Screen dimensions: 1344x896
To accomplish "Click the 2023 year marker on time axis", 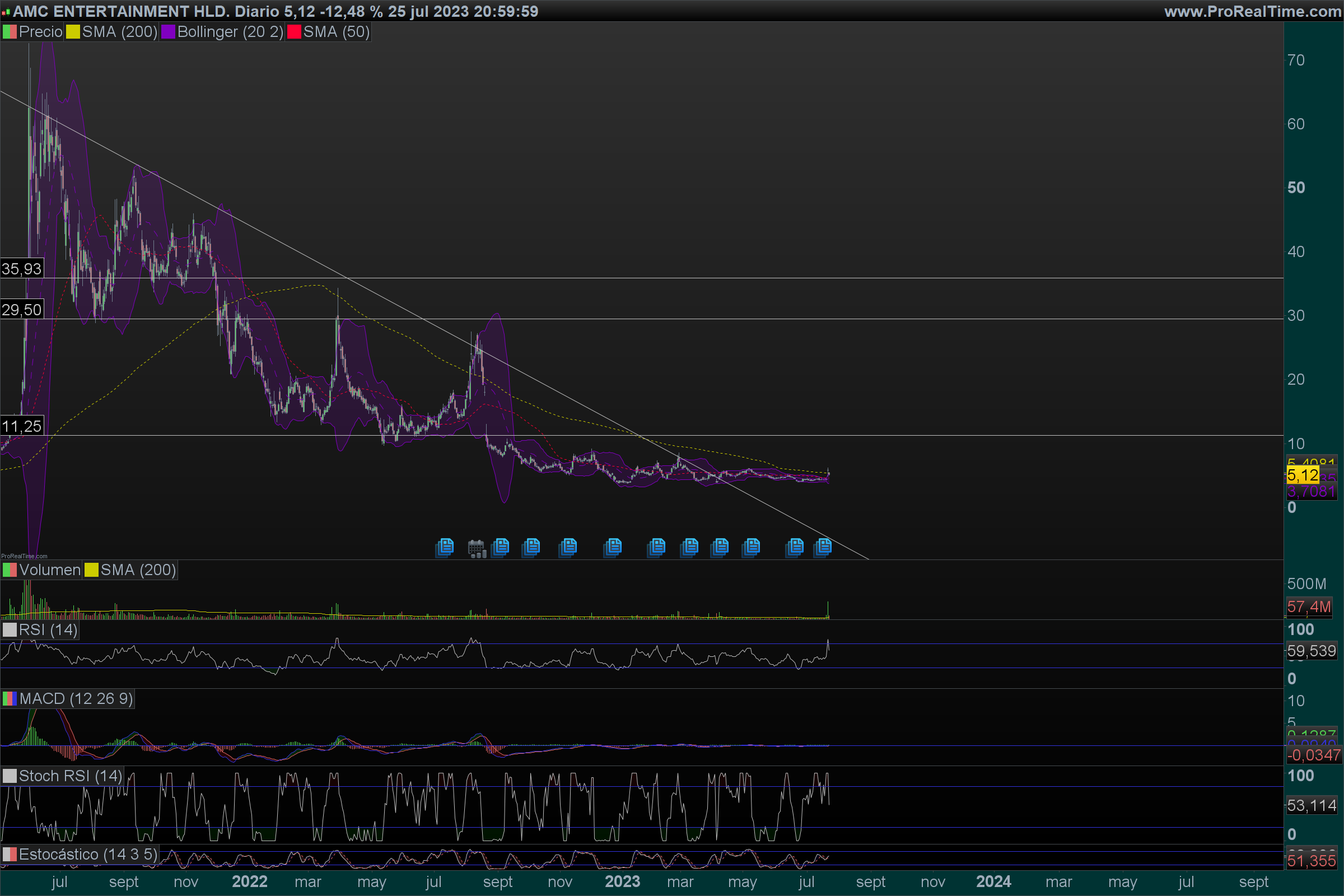I will (622, 881).
